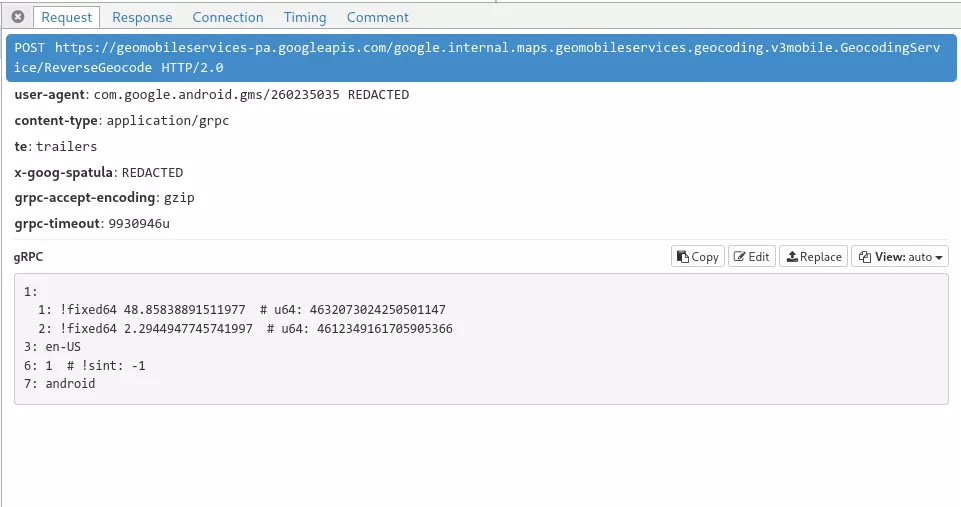
Task: Click the x-goog-spatula REDACTED value
Action: pos(152,173)
